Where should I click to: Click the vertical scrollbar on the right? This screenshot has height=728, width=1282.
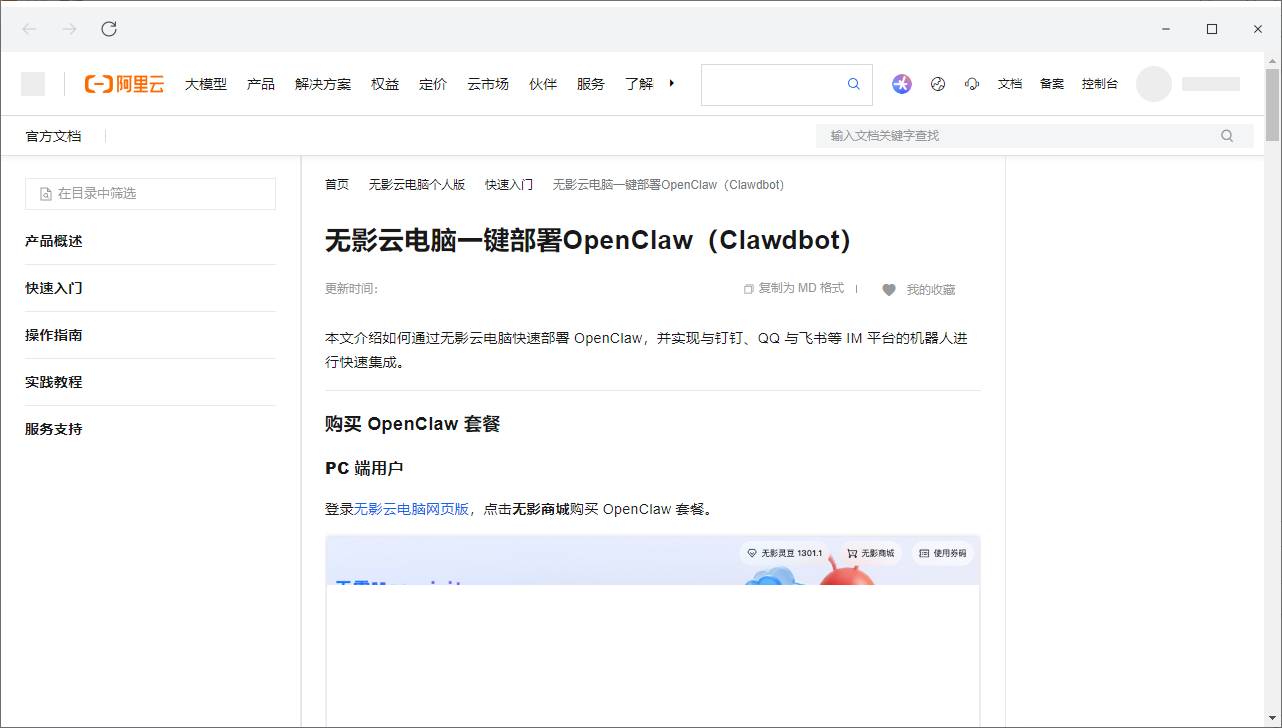pyautogui.click(x=1272, y=105)
